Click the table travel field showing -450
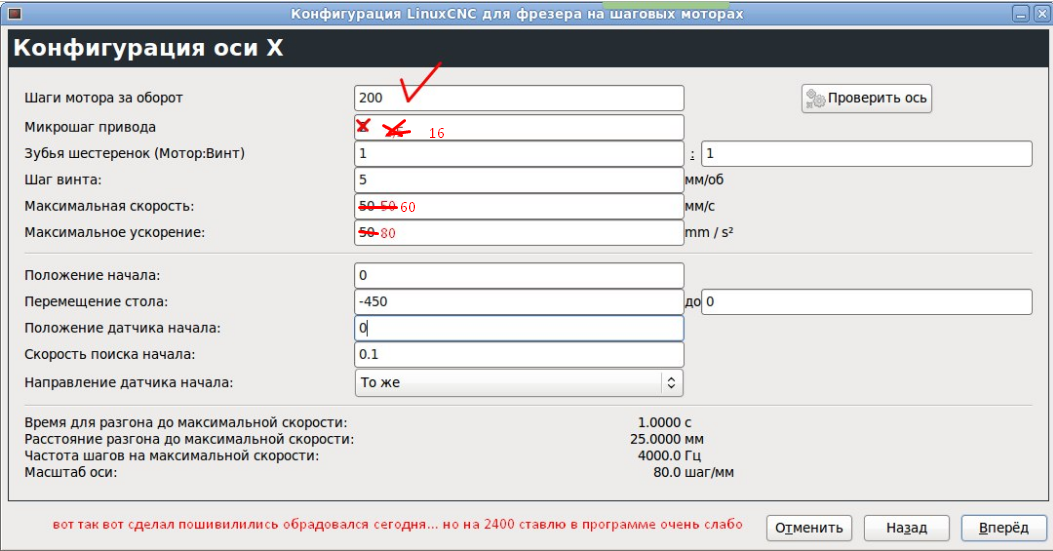 tap(519, 302)
